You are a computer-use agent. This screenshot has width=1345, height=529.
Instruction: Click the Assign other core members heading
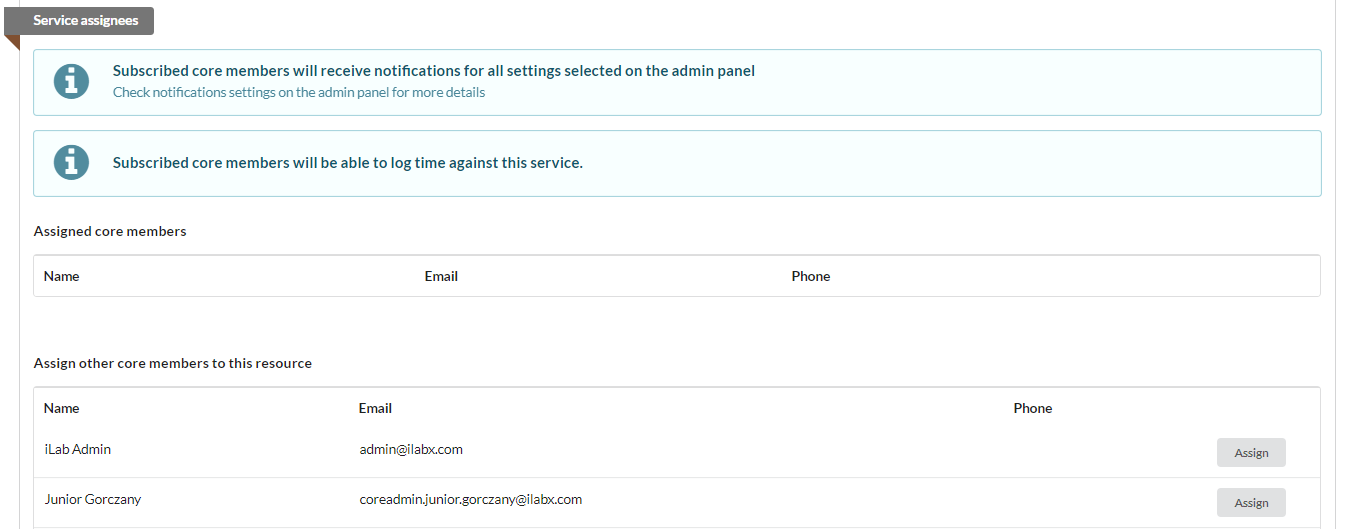[x=172, y=363]
